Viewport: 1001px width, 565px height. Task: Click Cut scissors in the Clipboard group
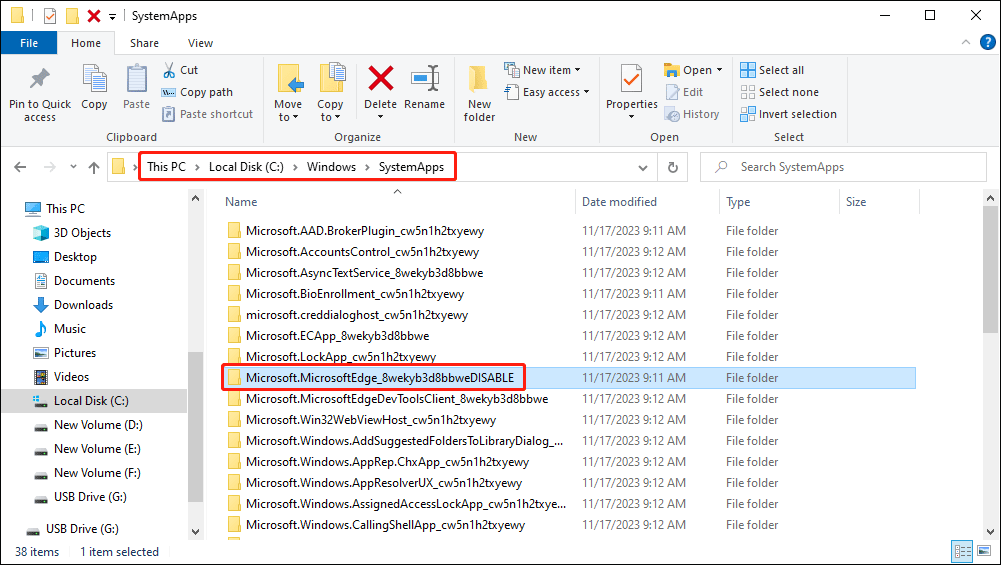point(180,70)
